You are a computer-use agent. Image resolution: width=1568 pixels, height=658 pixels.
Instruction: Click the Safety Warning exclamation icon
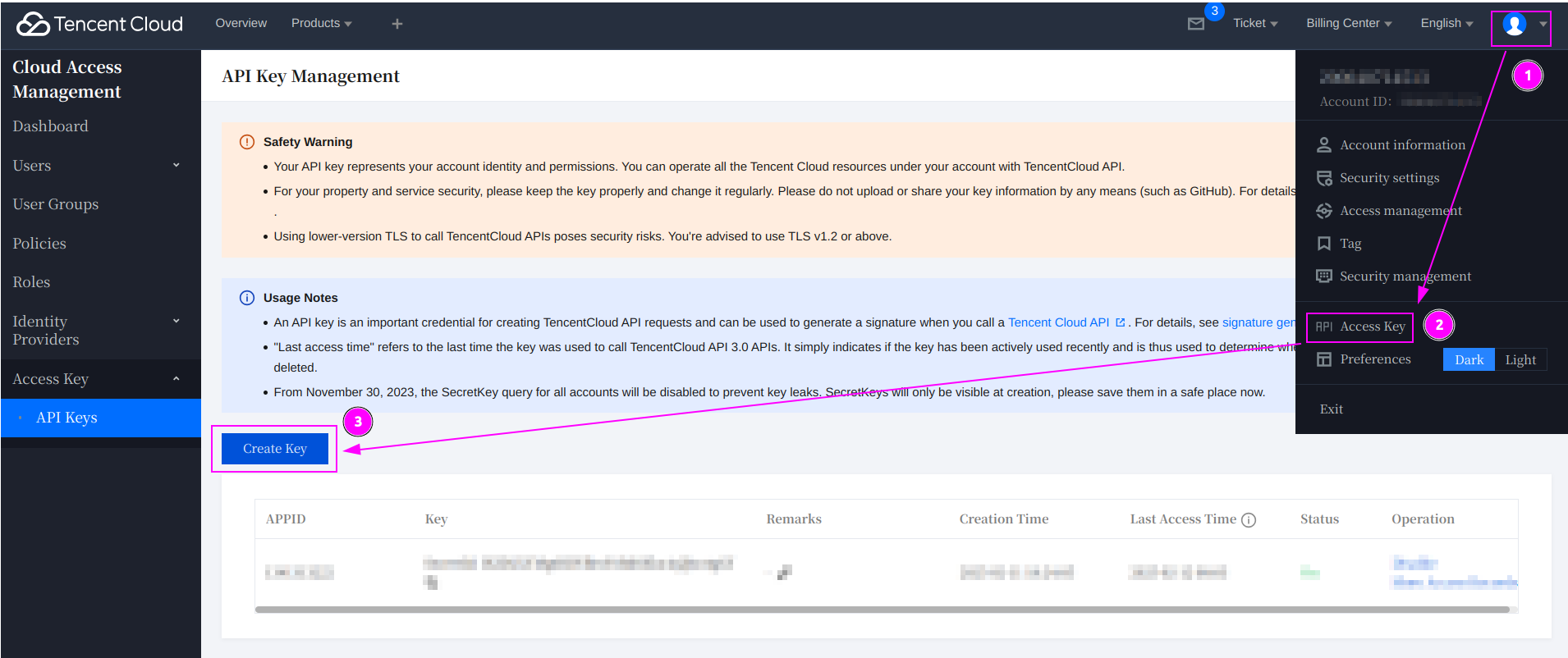click(x=247, y=142)
